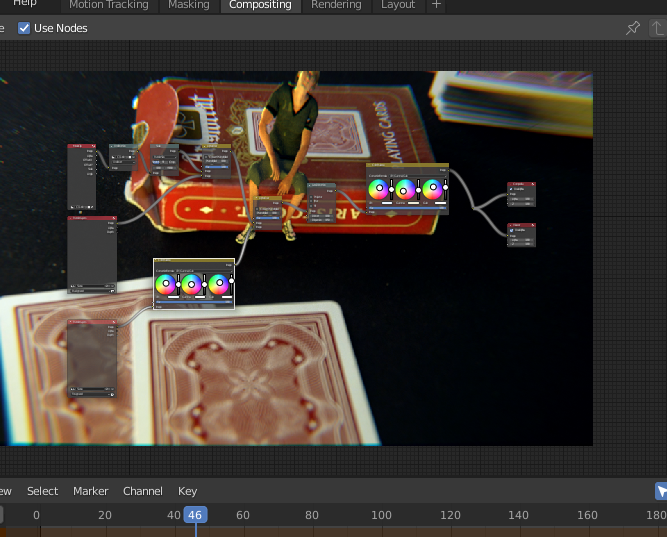This screenshot has height=537, width=667.
Task: Collapse the upper-right Color Balance node via its header triangle
Action: point(370,165)
